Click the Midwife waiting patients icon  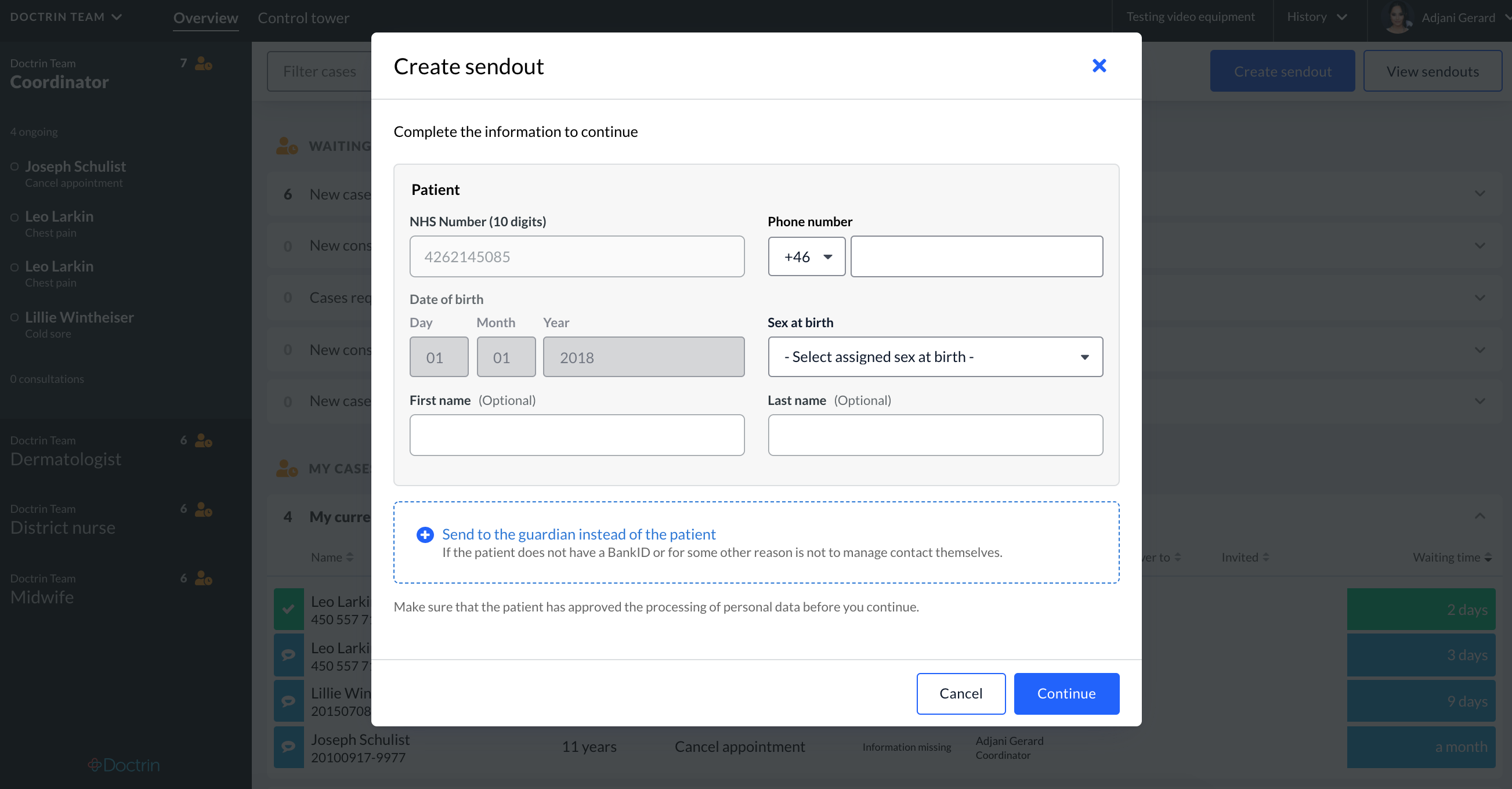(x=203, y=578)
